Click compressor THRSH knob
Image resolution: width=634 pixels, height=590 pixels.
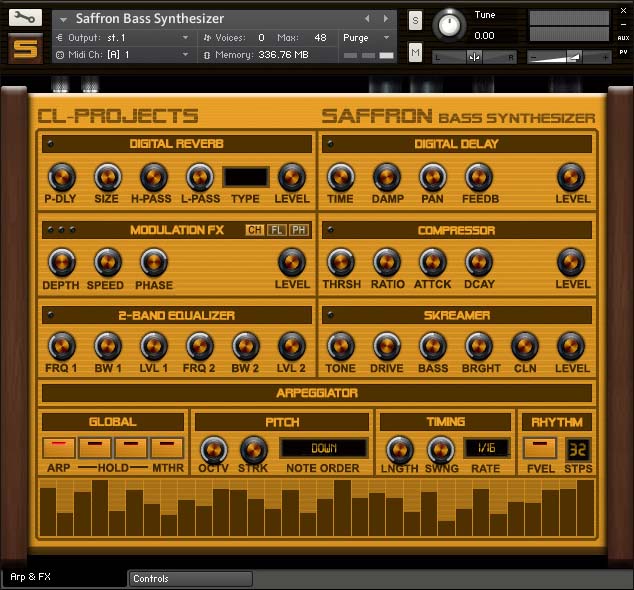(341, 262)
